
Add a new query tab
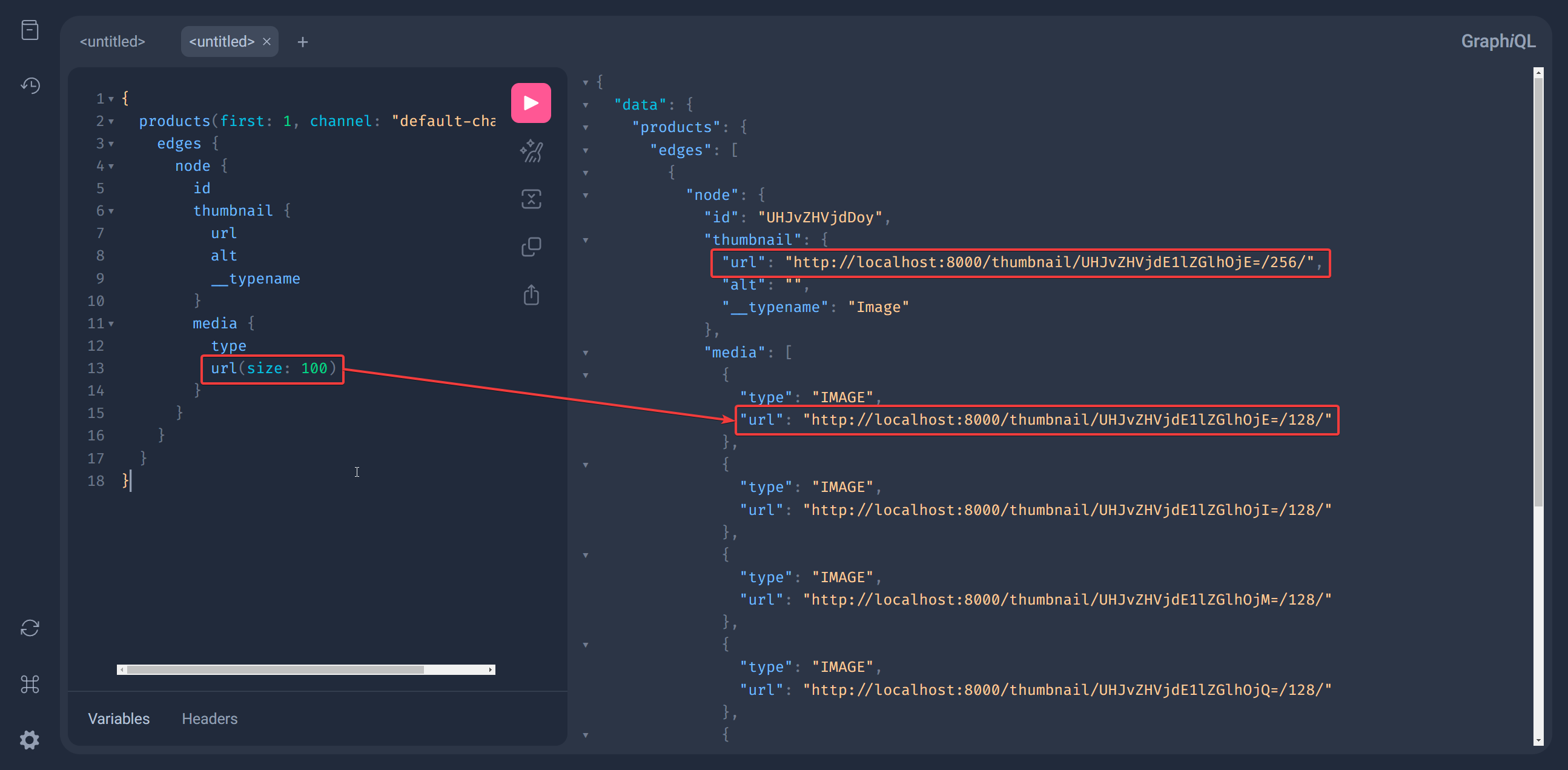click(x=303, y=41)
